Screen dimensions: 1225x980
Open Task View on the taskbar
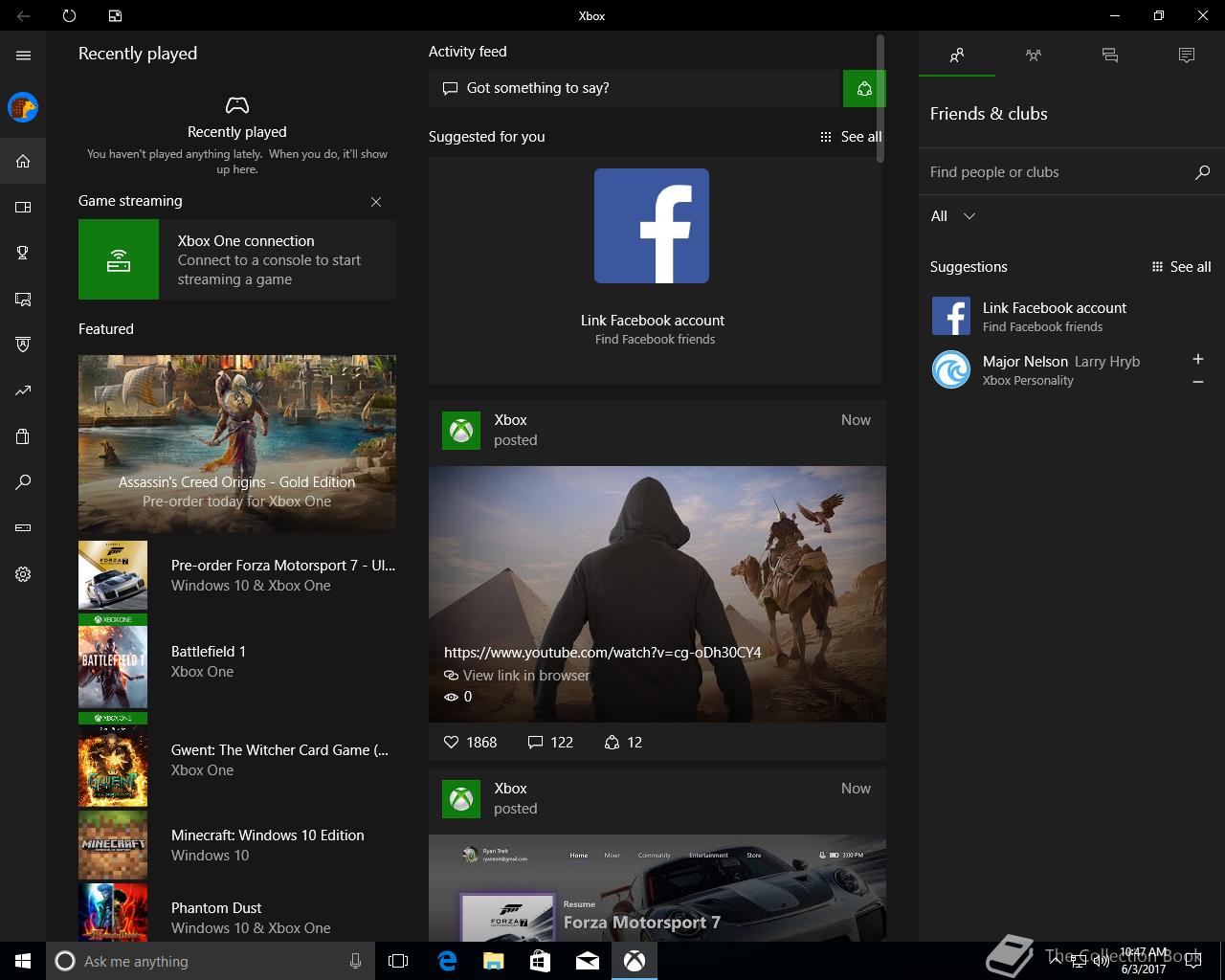398,961
